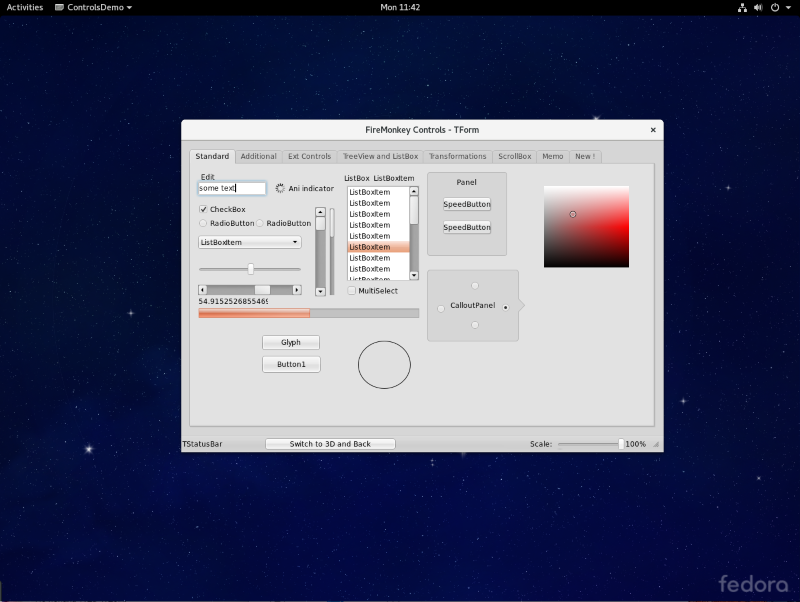This screenshot has width=800, height=602.
Task: Click the first SpeedButton in Panel
Action: click(x=467, y=204)
